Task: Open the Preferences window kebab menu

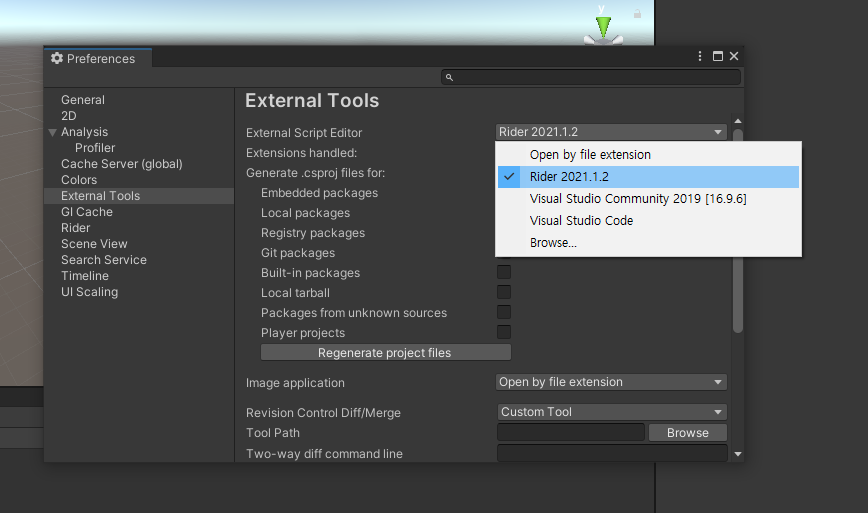Action: (x=700, y=56)
